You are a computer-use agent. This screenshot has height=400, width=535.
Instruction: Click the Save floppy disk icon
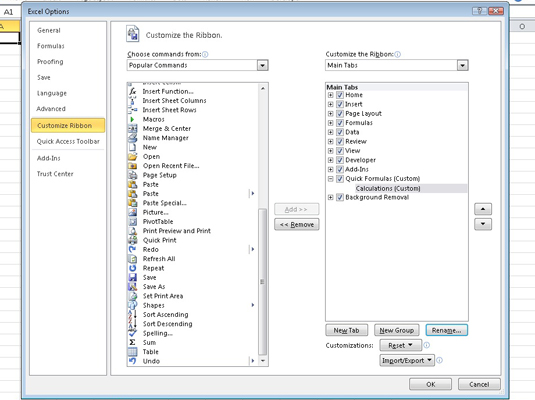(132, 277)
